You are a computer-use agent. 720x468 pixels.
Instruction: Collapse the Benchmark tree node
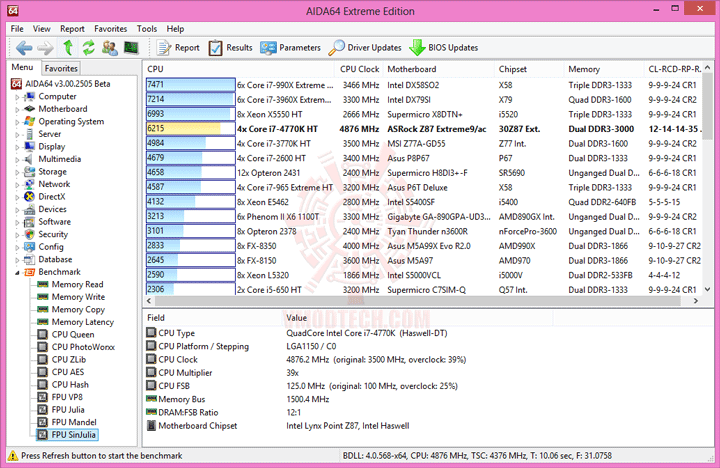17,273
